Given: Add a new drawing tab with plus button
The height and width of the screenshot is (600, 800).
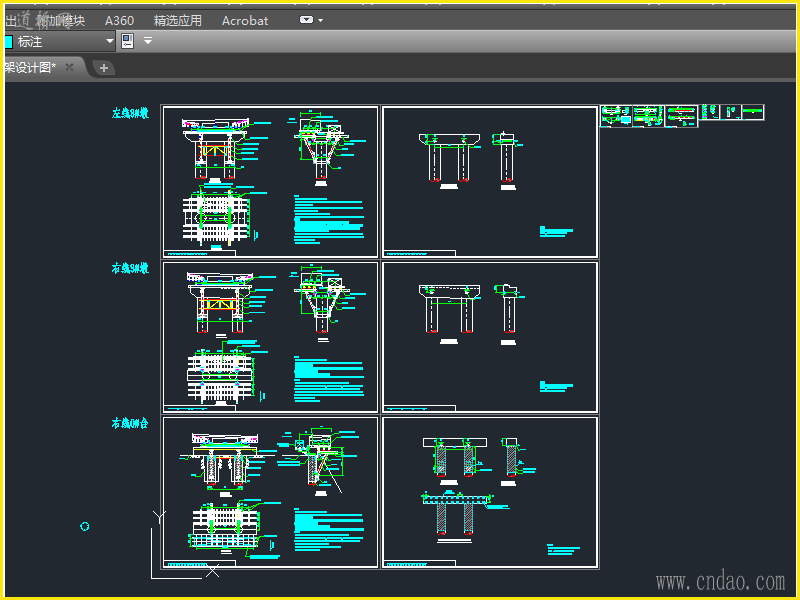Looking at the screenshot, I should tap(104, 68).
